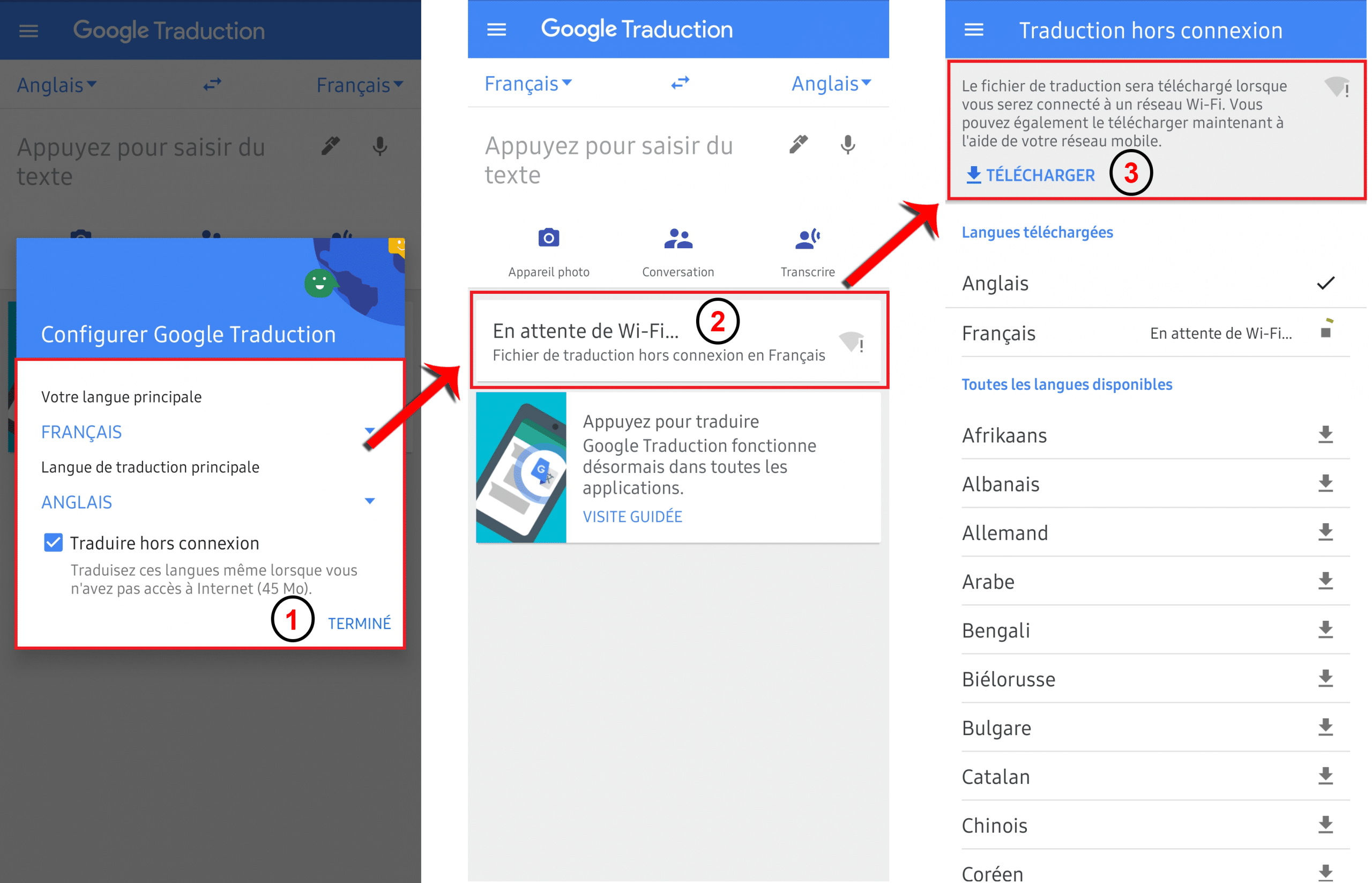Expand ANGLAIS translation language dropdown in dialog

(208, 502)
